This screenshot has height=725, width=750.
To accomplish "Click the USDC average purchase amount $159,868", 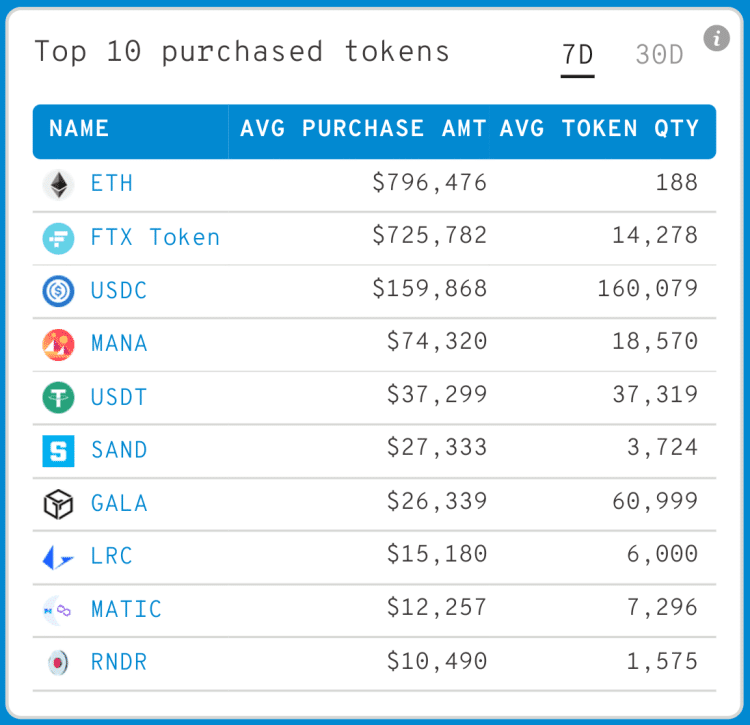I will click(430, 290).
